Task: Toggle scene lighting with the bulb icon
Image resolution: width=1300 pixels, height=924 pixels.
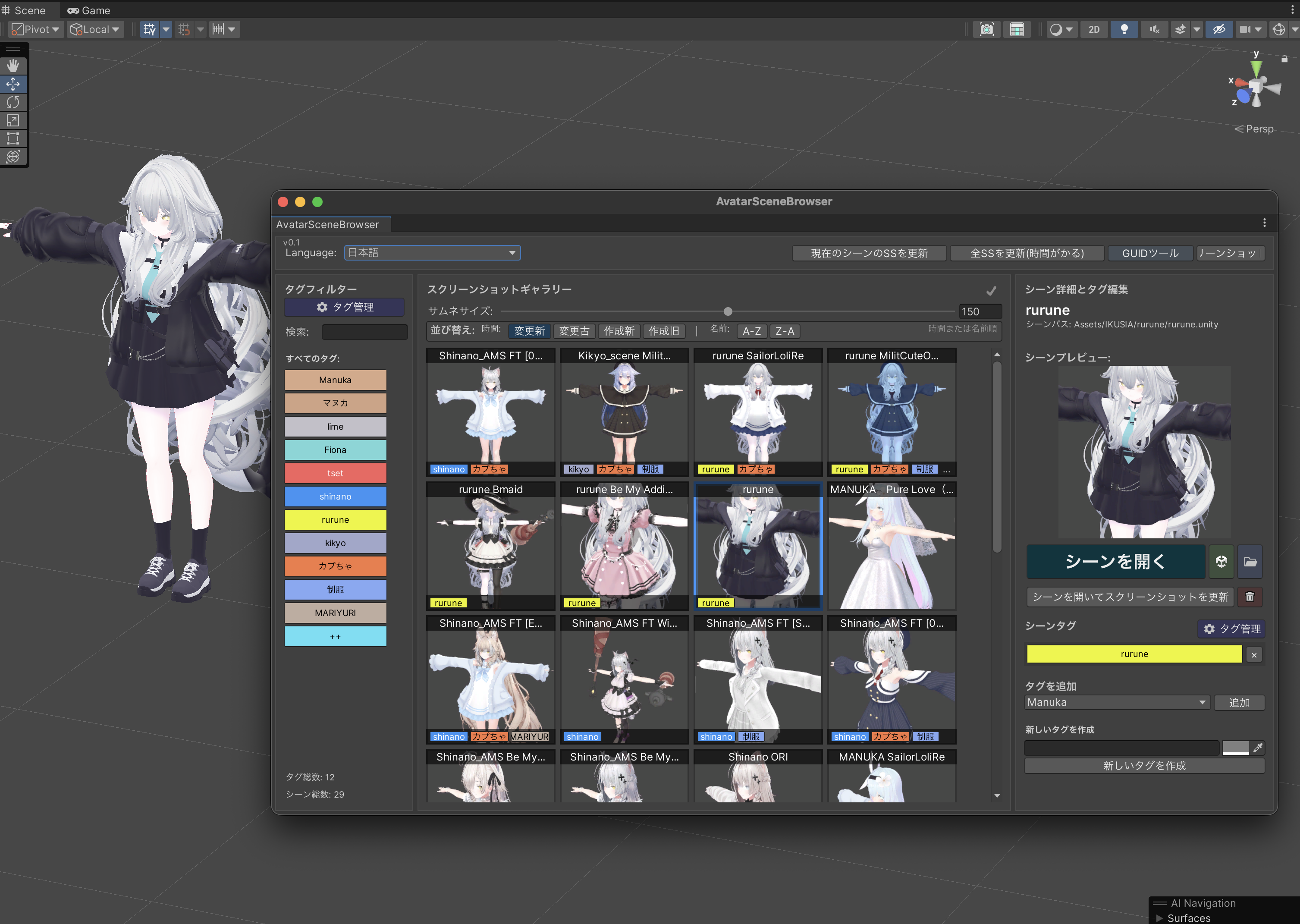Action: point(1124,29)
